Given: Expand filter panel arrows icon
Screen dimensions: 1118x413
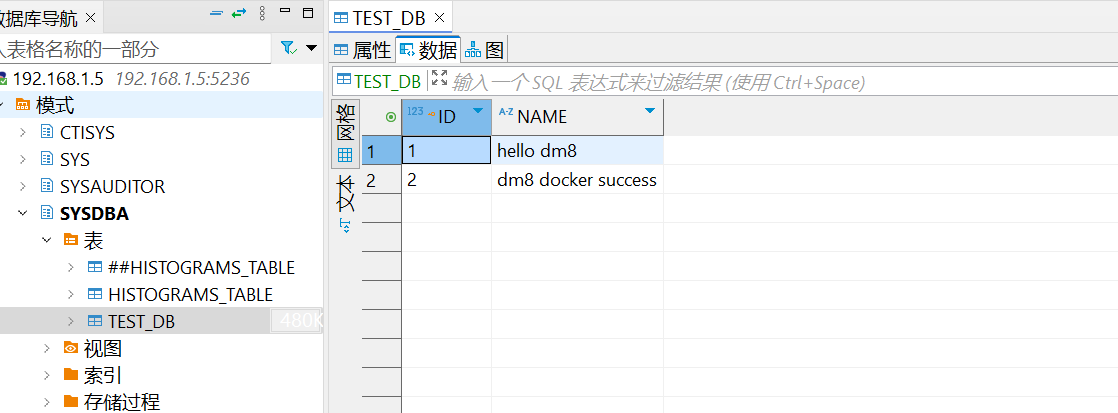Looking at the screenshot, I should click(x=439, y=79).
